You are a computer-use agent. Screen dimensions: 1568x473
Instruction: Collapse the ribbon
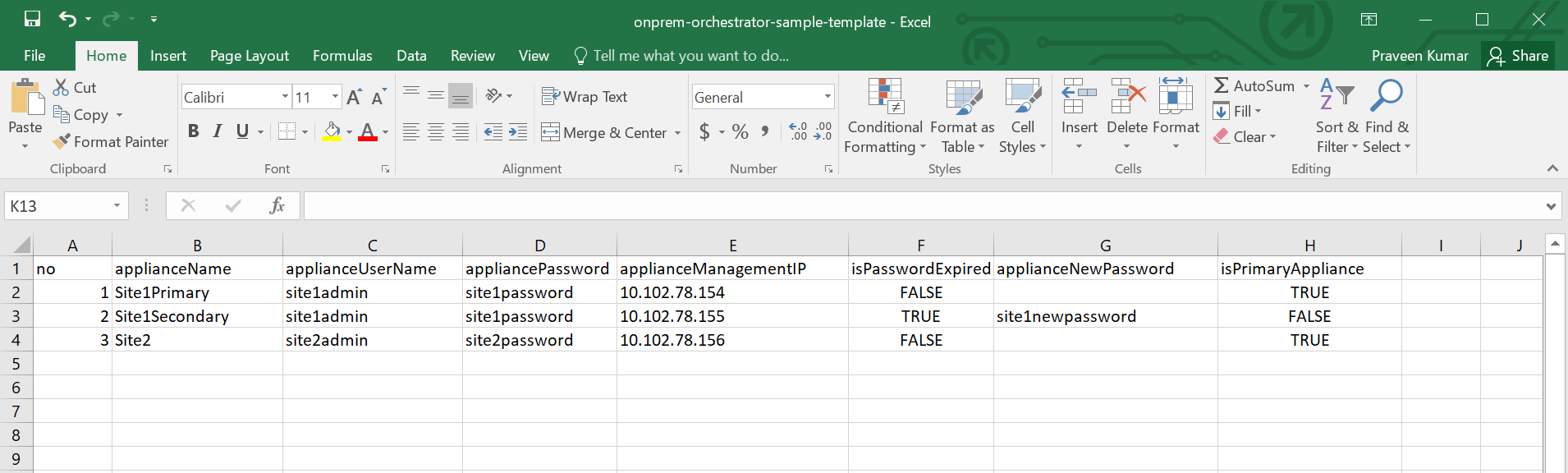tap(1552, 168)
